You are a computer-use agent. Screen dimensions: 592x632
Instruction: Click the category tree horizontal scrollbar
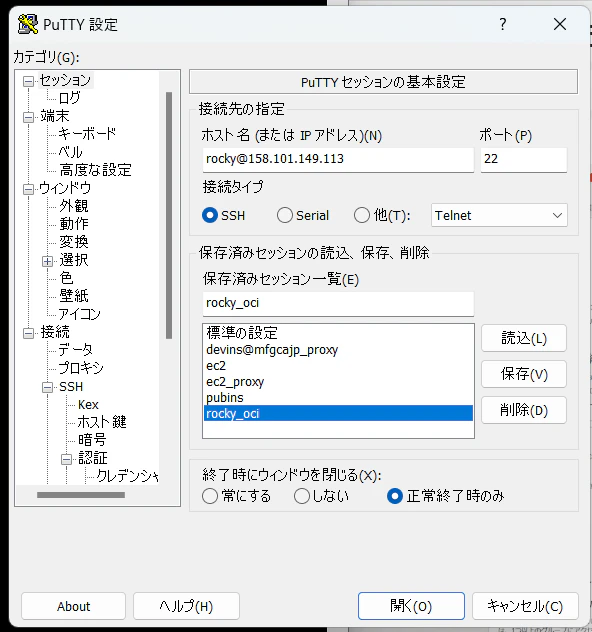[x=81, y=495]
